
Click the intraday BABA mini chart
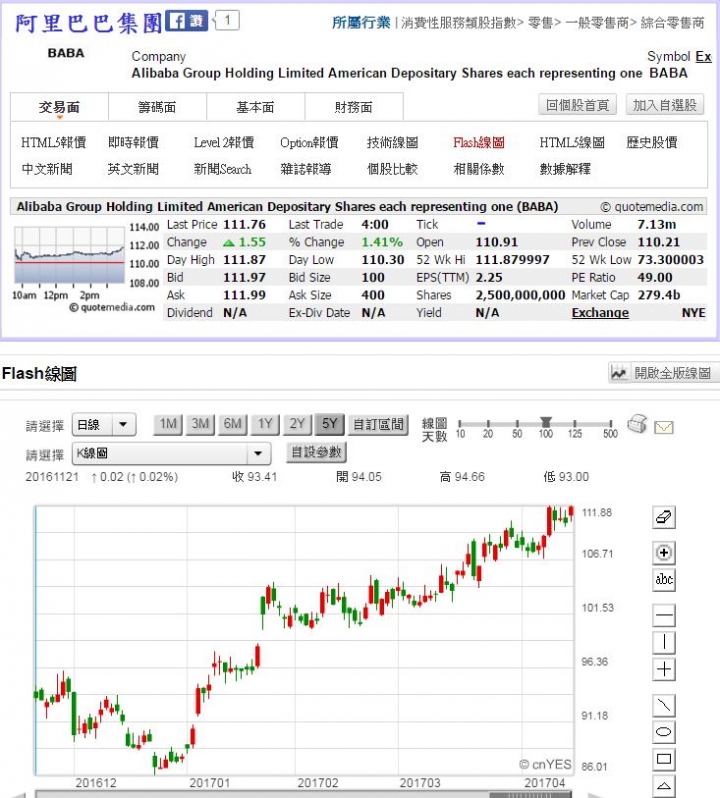(x=70, y=255)
